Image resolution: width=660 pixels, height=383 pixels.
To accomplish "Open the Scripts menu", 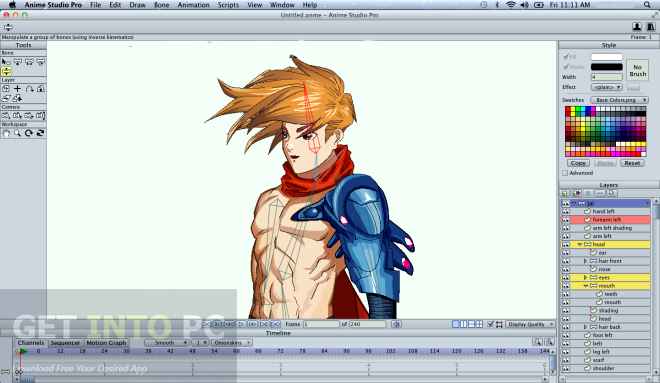I will (x=228, y=5).
